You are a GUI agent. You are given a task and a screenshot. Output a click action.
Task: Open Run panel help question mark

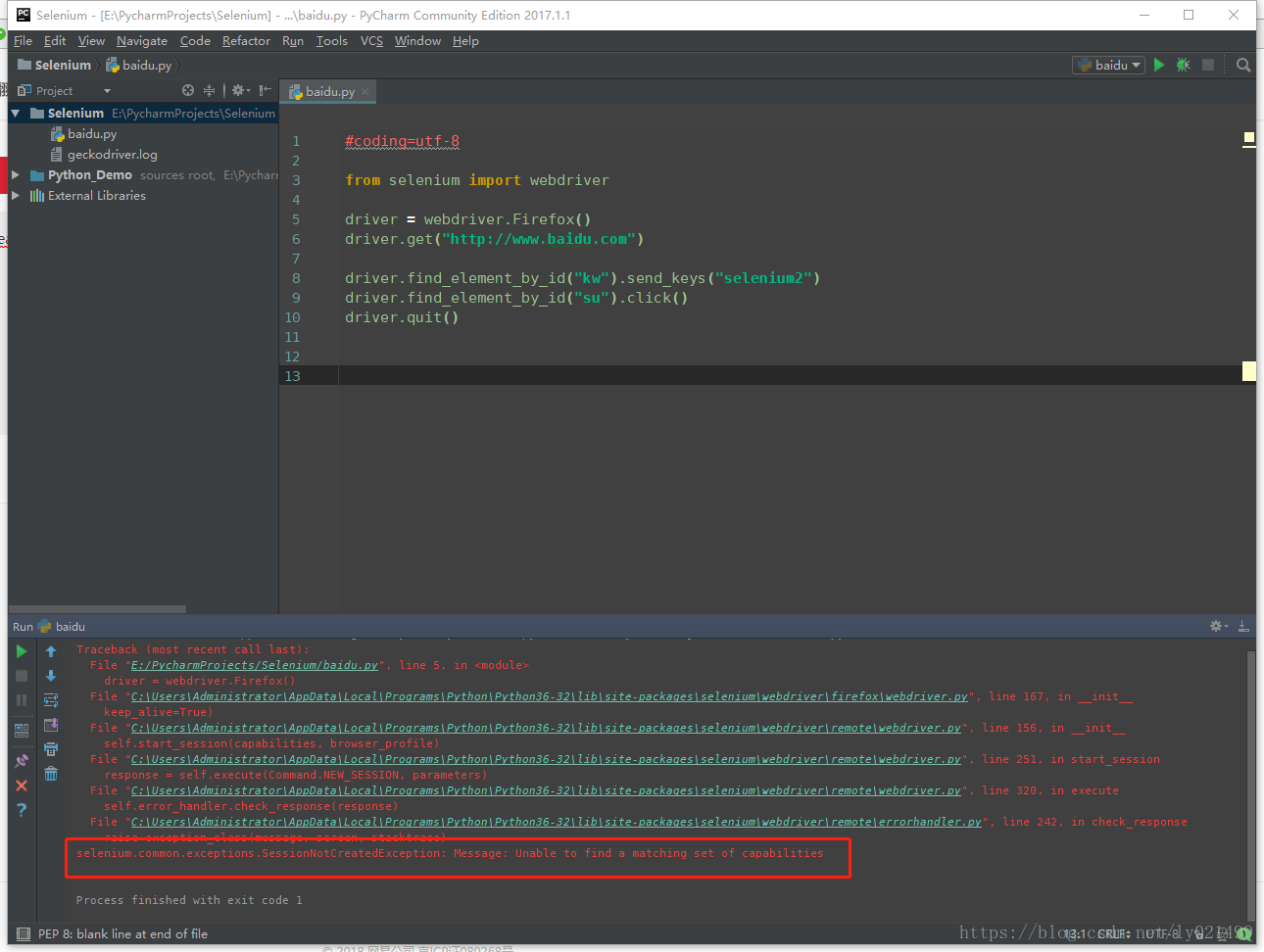coord(22,810)
